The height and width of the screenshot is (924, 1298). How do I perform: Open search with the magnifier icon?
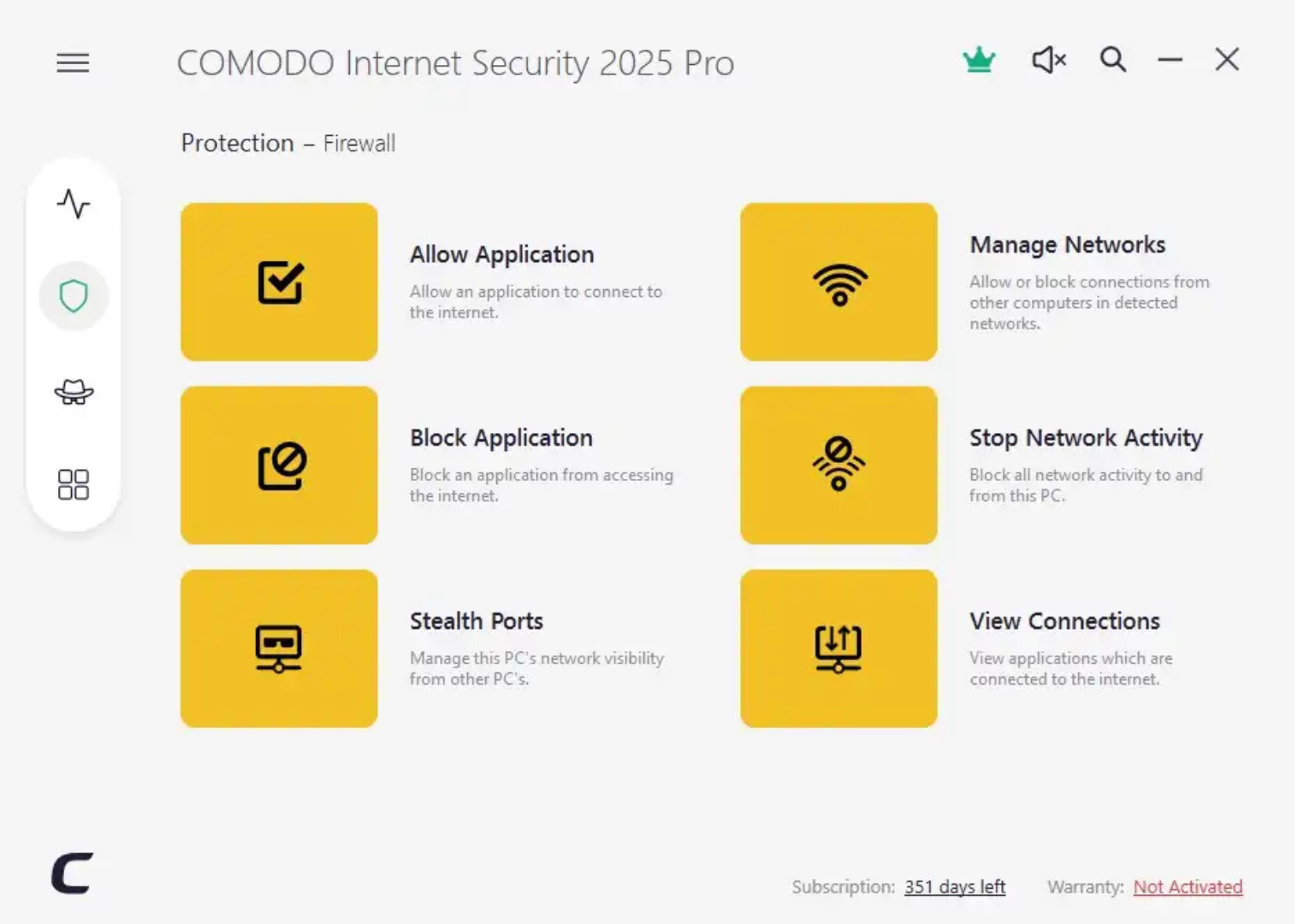tap(1112, 60)
